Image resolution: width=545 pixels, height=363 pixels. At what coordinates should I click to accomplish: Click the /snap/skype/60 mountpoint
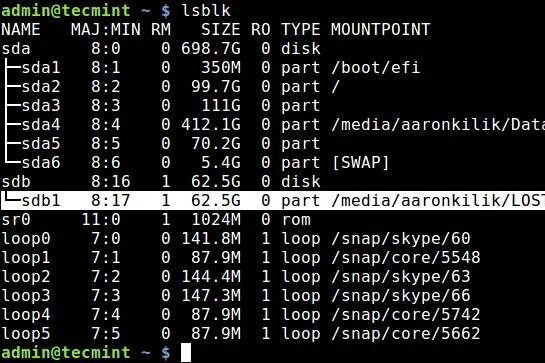pos(401,239)
